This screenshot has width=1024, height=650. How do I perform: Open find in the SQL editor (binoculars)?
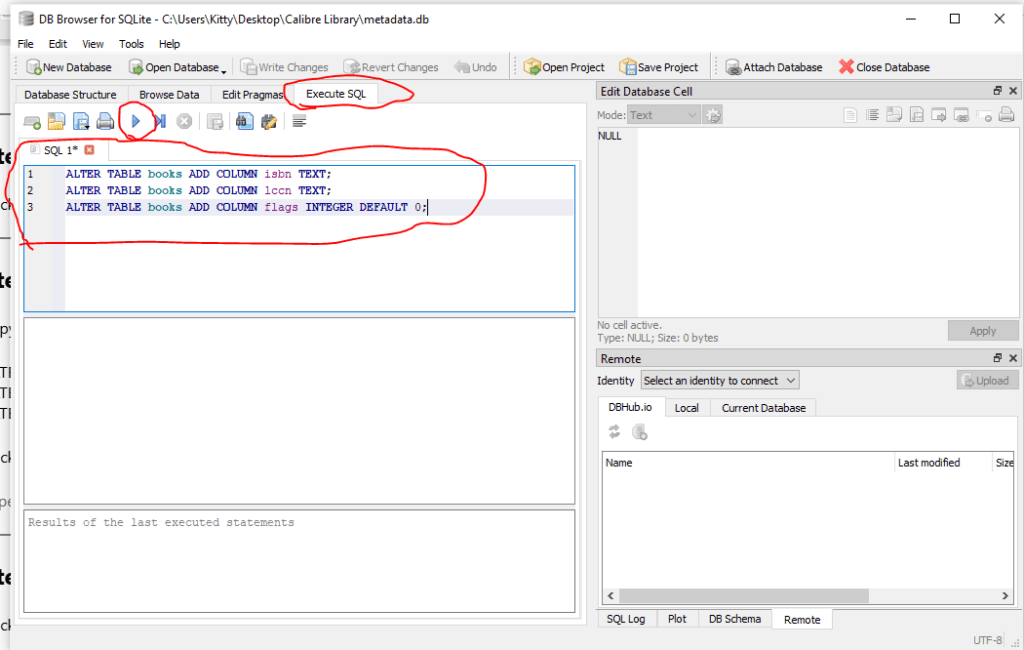coord(243,122)
